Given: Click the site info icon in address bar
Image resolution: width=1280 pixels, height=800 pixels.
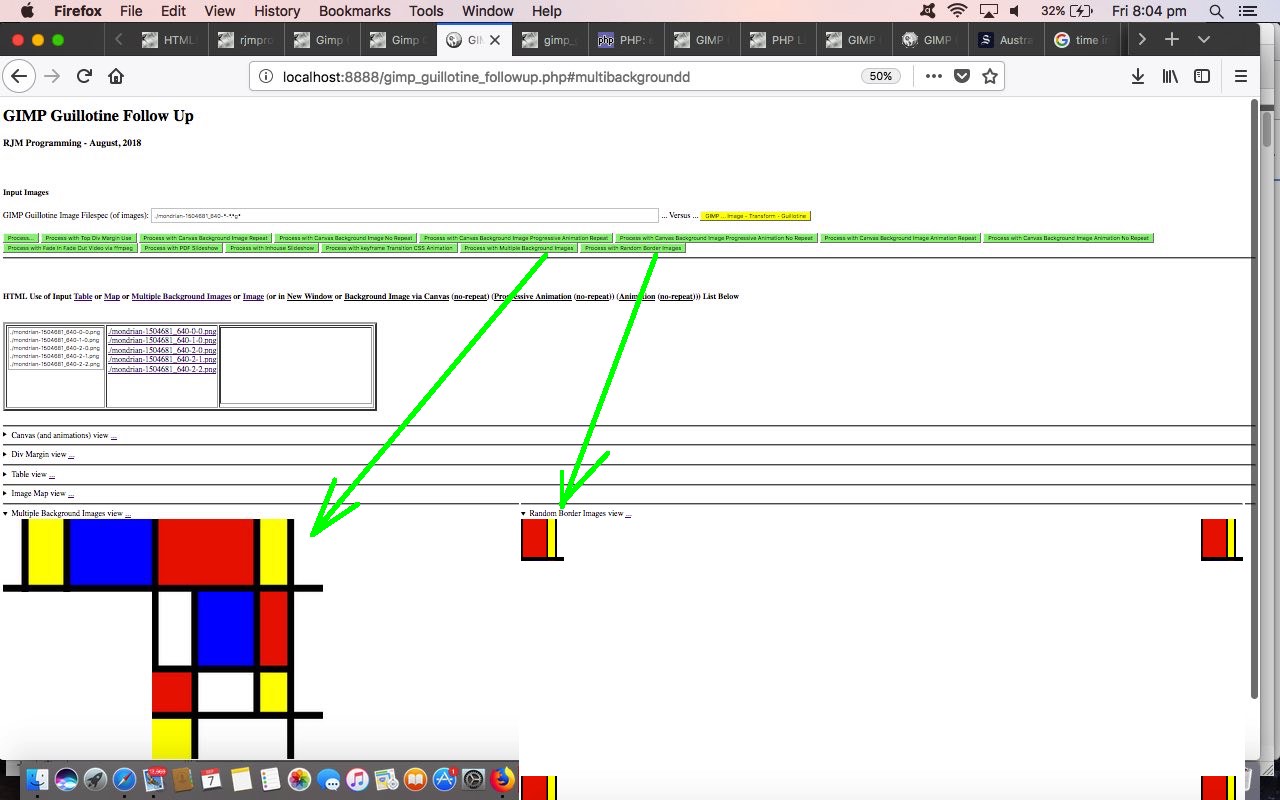Looking at the screenshot, I should coord(266,77).
